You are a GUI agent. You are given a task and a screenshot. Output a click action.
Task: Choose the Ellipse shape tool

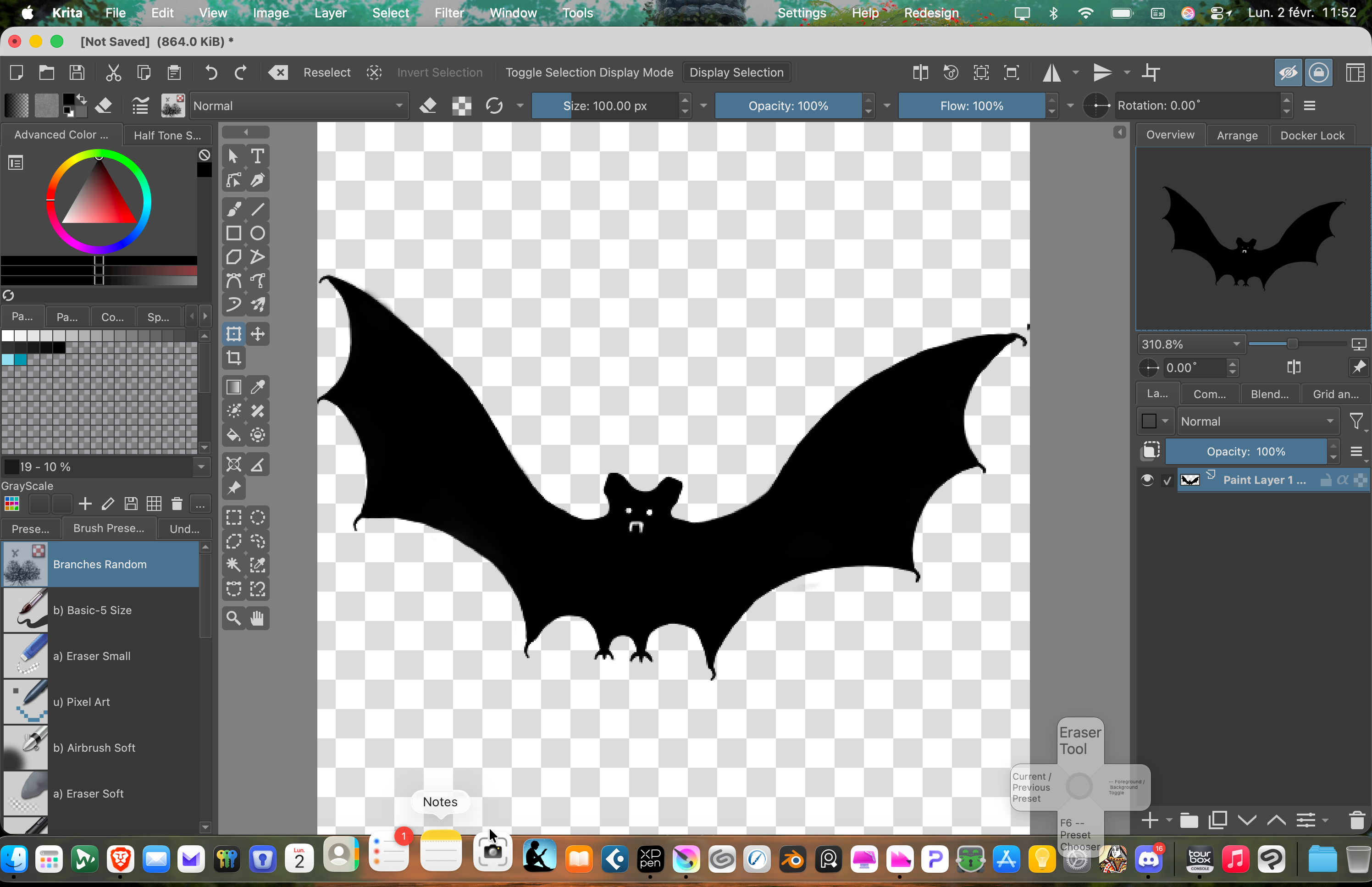257,233
